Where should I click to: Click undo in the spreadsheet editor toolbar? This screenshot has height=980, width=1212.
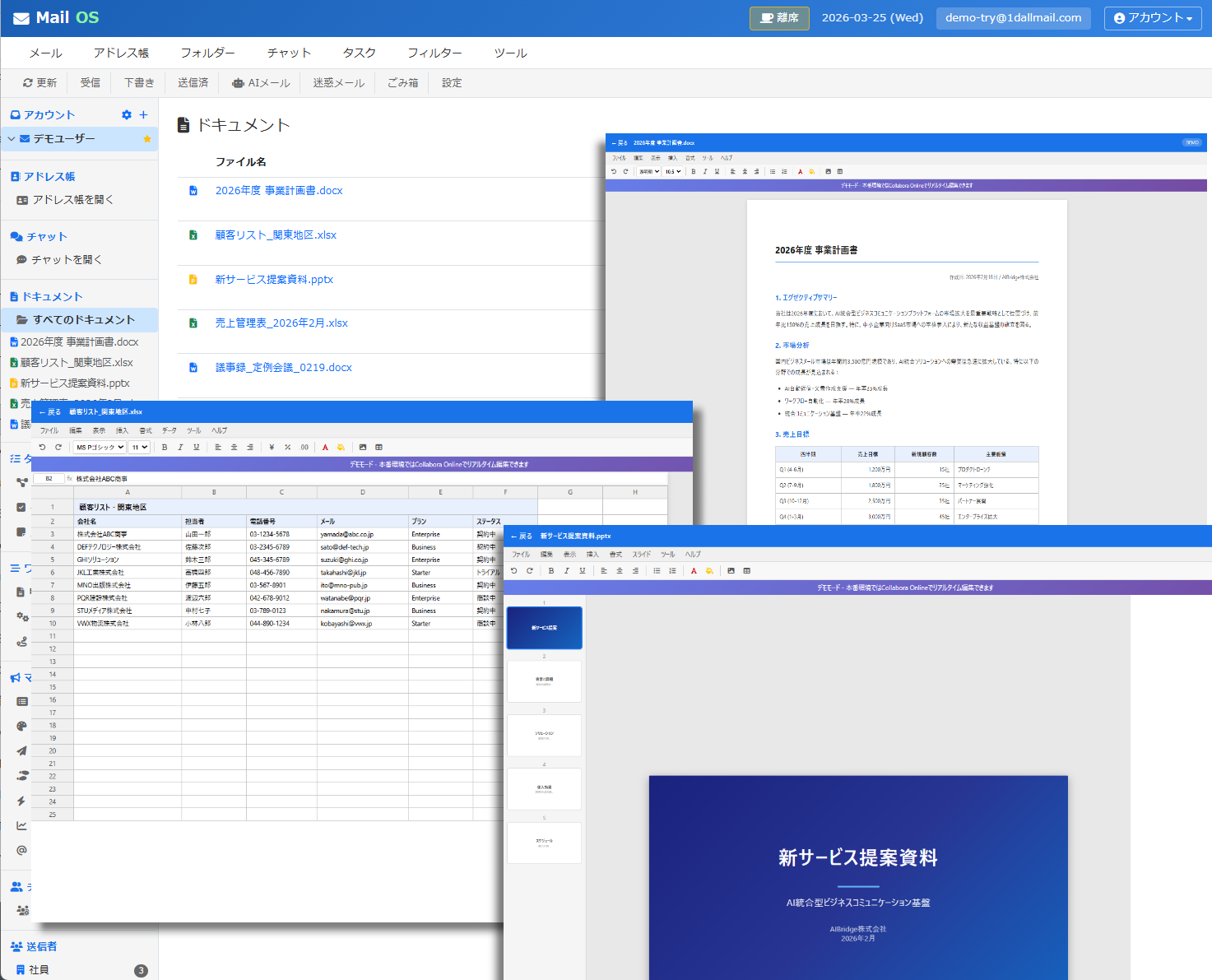coord(42,448)
